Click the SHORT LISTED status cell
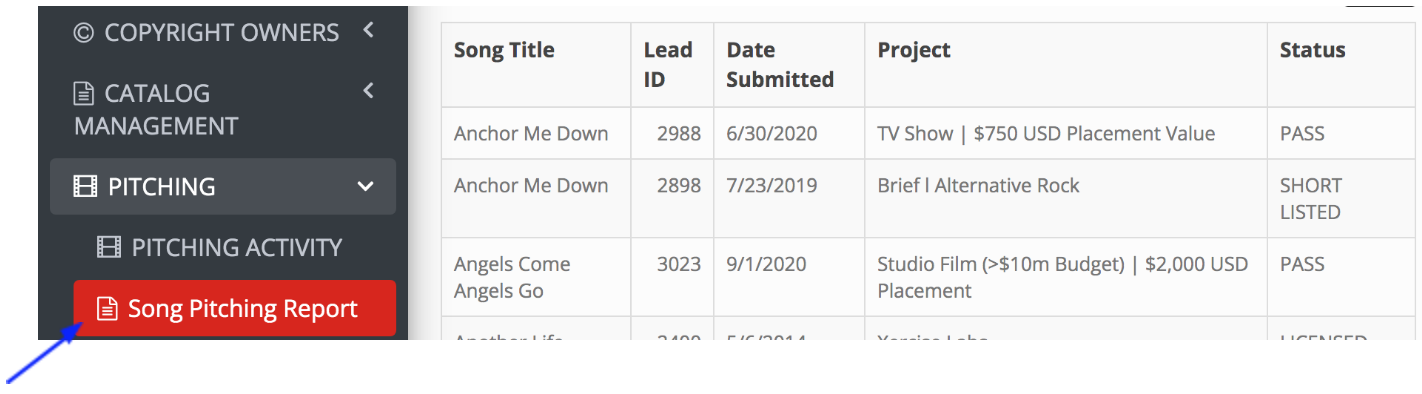The height and width of the screenshot is (394, 1422). coord(1311,198)
